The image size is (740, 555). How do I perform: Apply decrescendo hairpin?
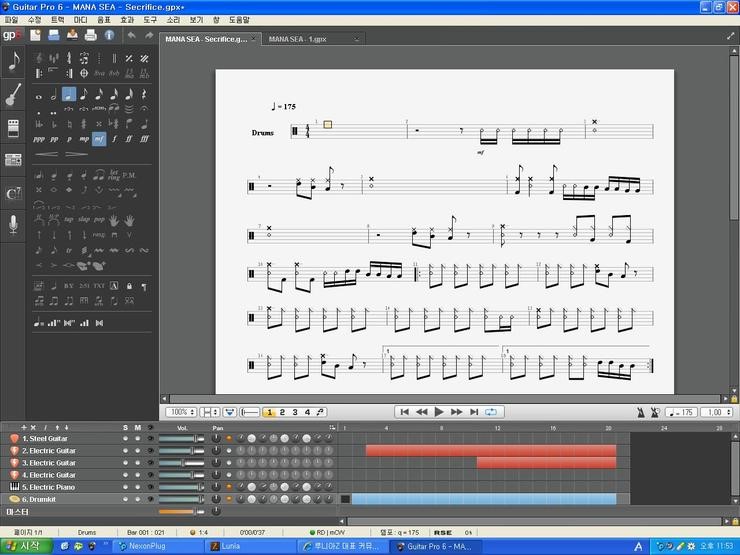[x=76, y=154]
